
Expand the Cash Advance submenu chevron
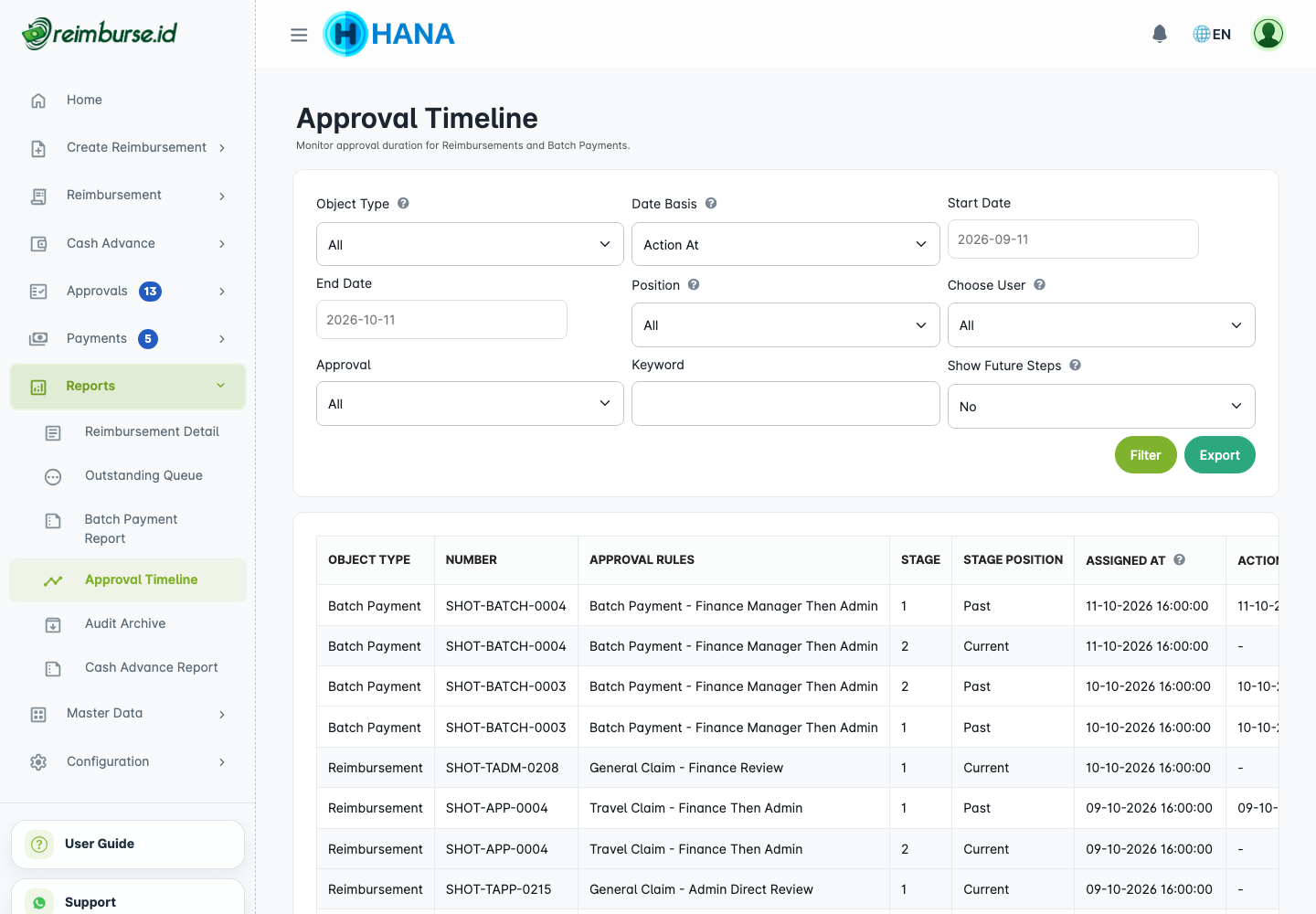click(222, 244)
